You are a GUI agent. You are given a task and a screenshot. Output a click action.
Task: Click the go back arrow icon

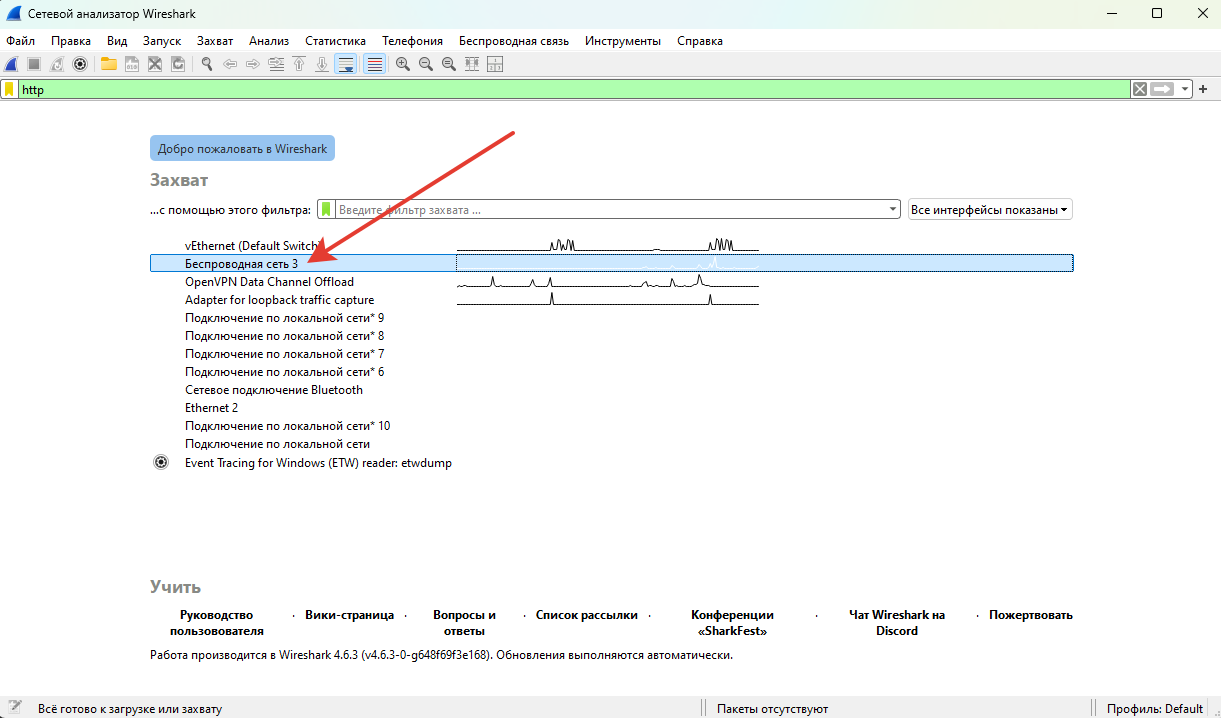(x=230, y=64)
